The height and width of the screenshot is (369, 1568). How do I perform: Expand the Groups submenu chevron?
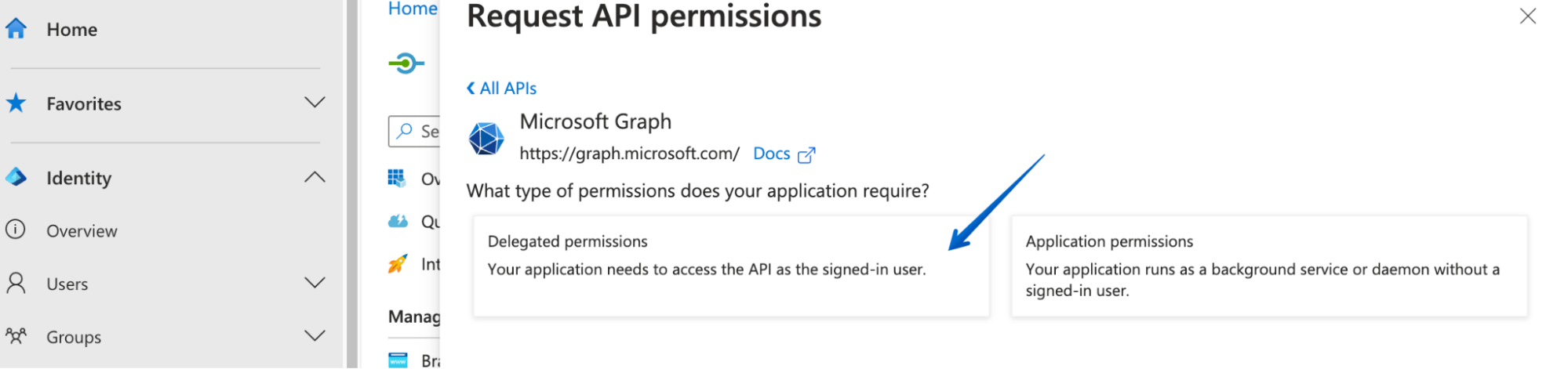(315, 336)
